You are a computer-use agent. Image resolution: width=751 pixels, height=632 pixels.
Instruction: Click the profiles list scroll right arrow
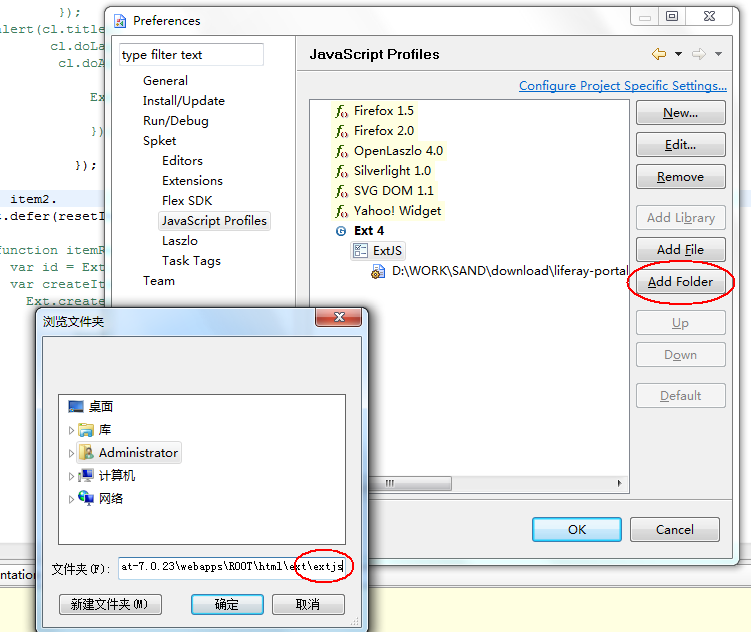point(620,484)
